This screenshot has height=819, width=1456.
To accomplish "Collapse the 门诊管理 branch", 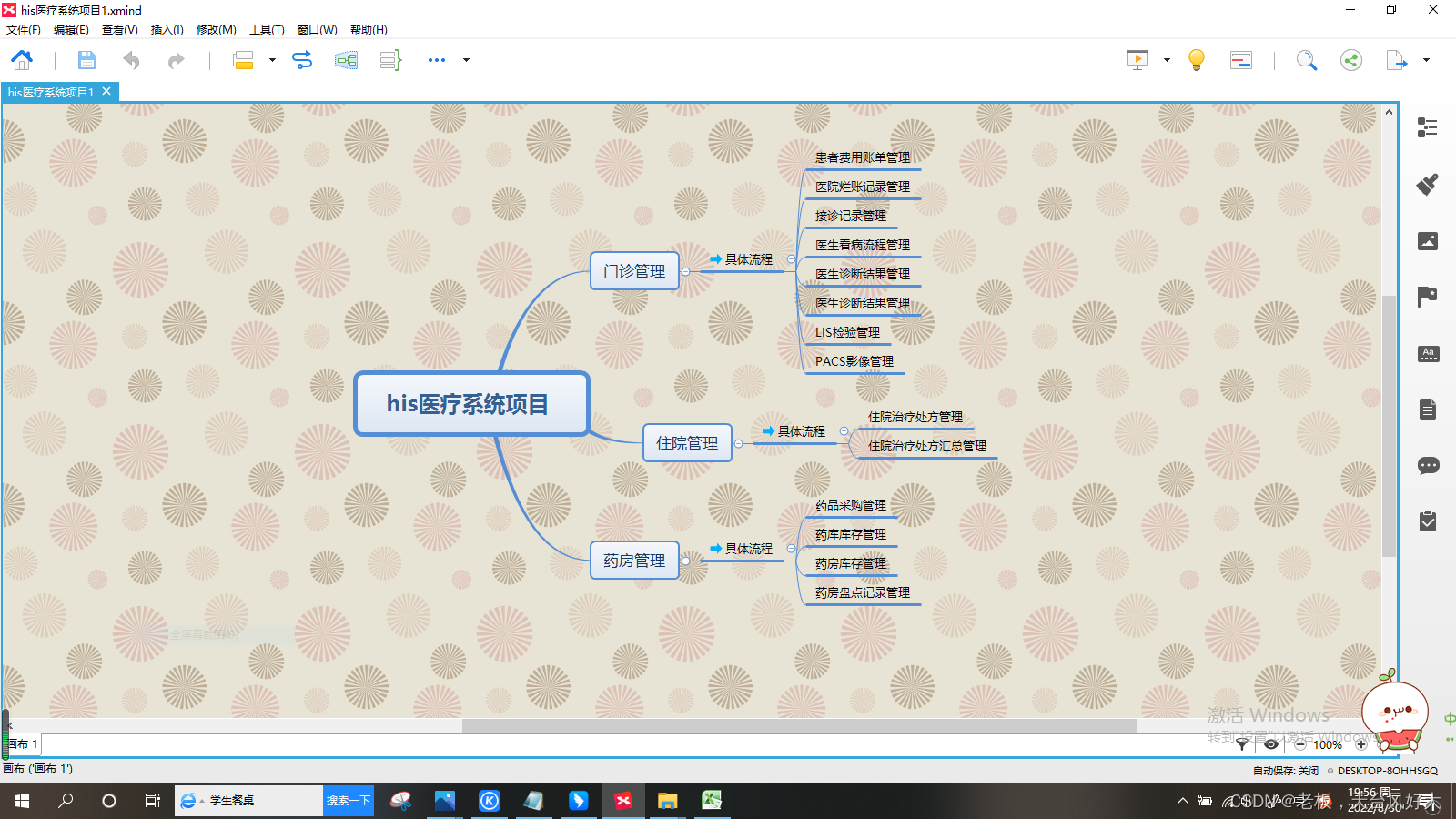I will pos(685,271).
